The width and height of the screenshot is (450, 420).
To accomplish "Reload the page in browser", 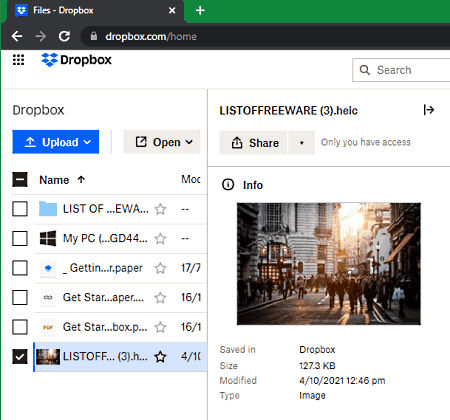I will tap(64, 36).
